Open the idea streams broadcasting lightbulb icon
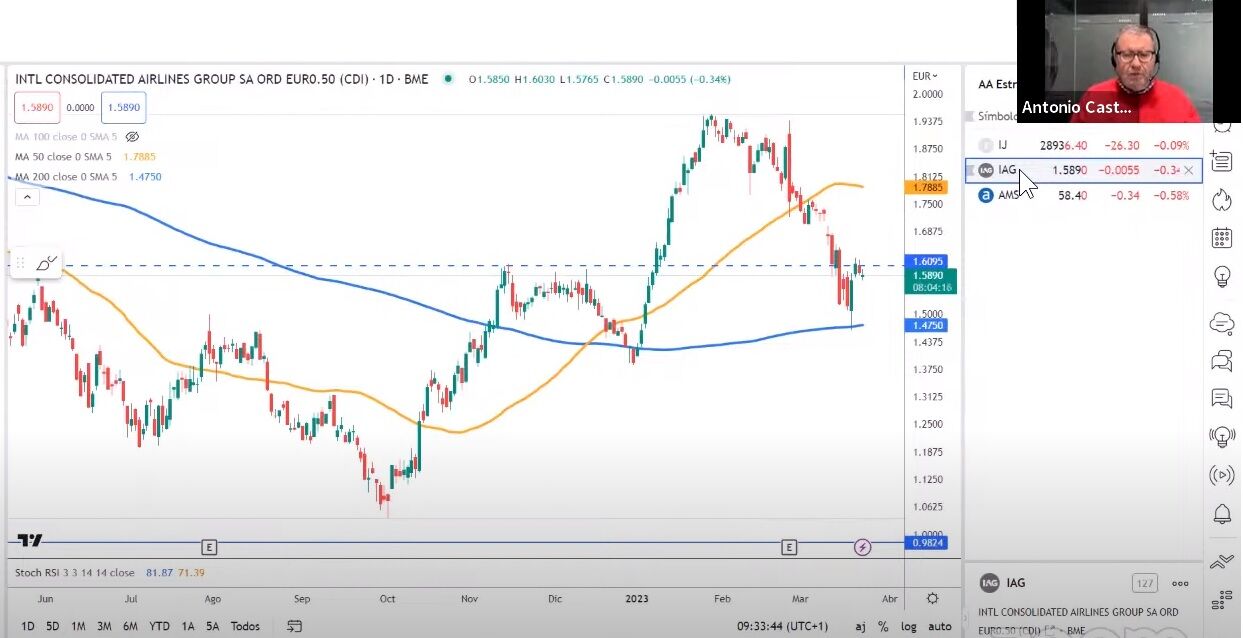The image size is (1243, 638). point(1221,437)
